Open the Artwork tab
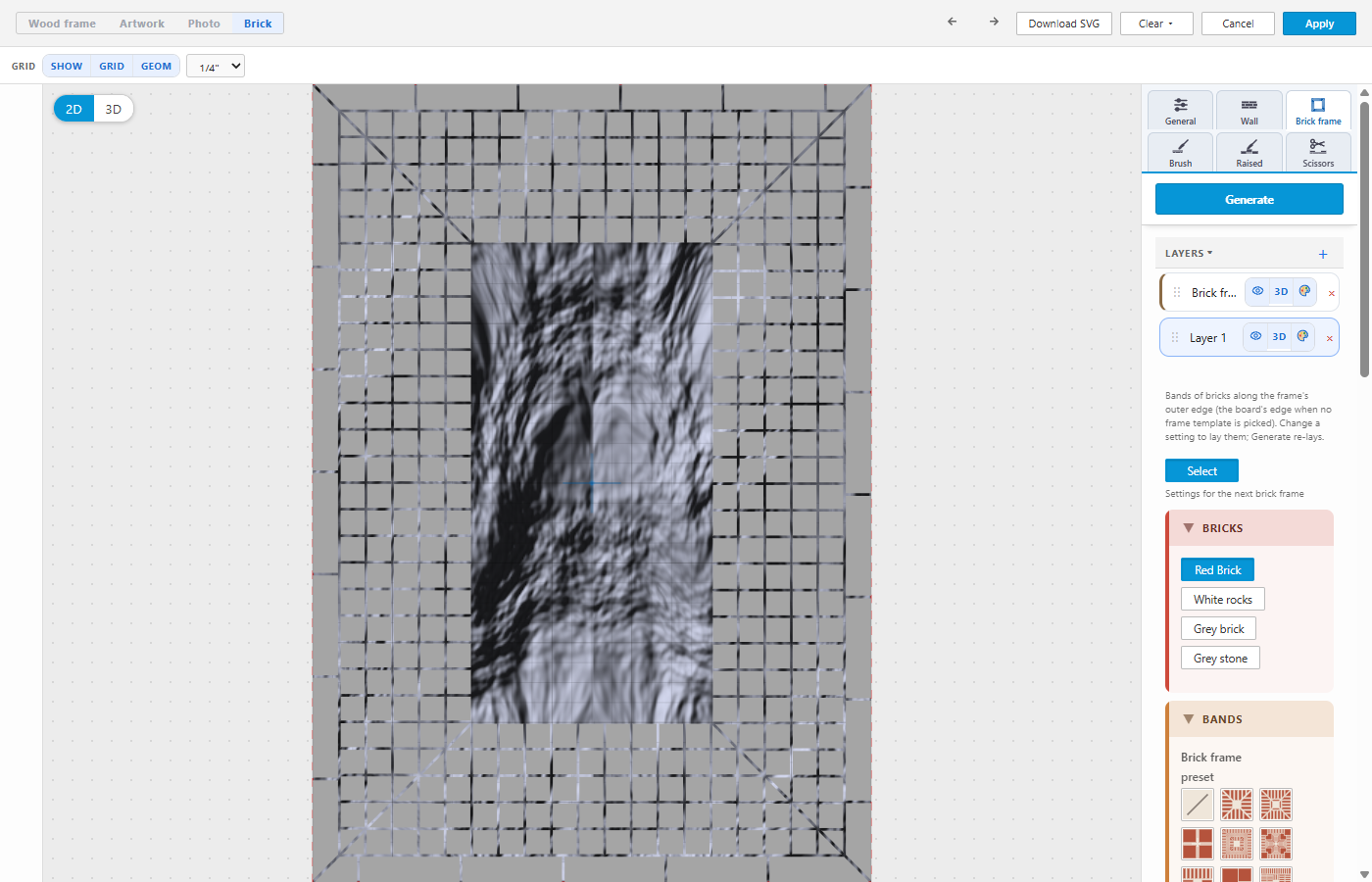 (142, 24)
